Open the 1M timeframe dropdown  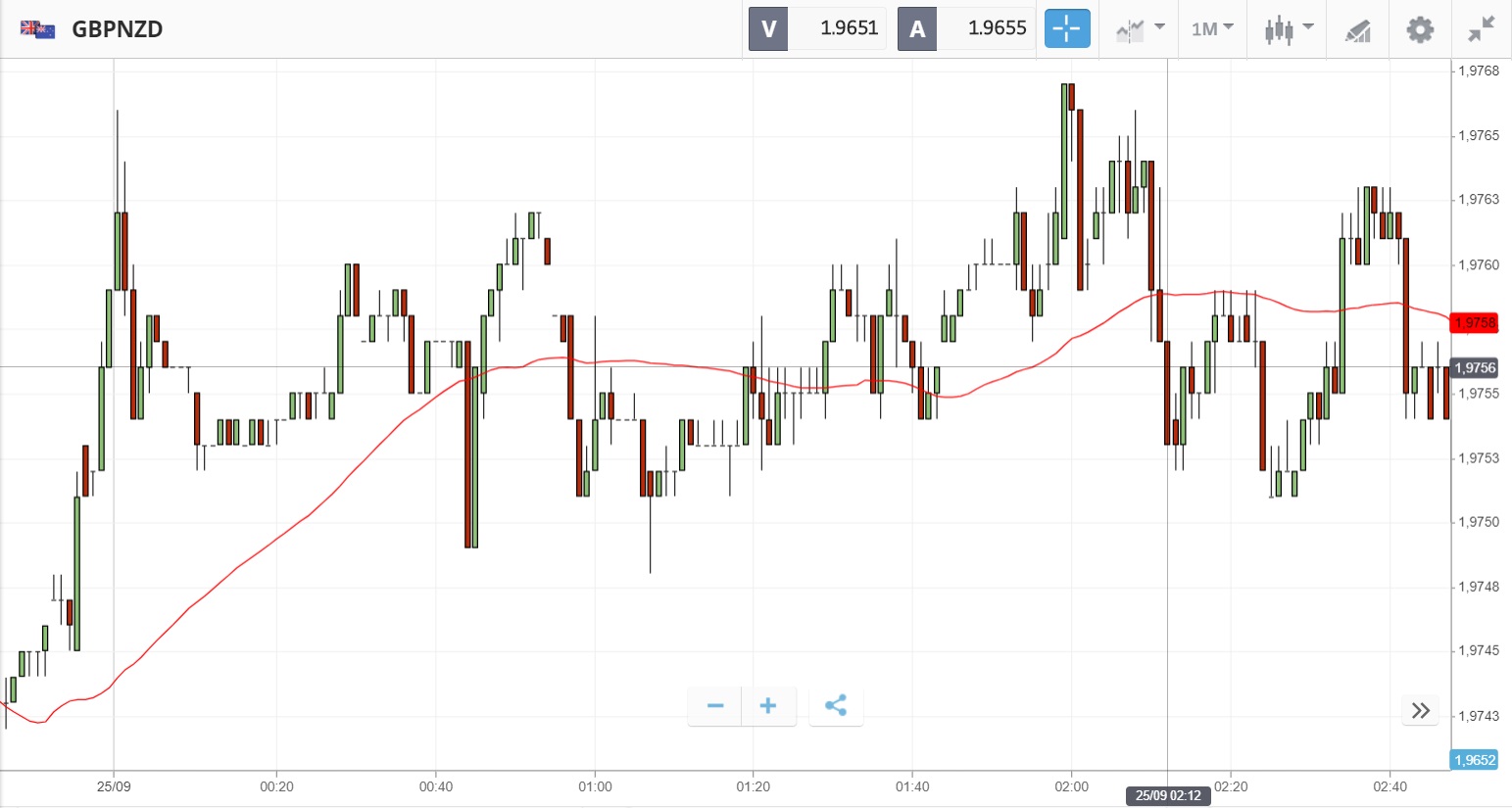(x=1212, y=28)
